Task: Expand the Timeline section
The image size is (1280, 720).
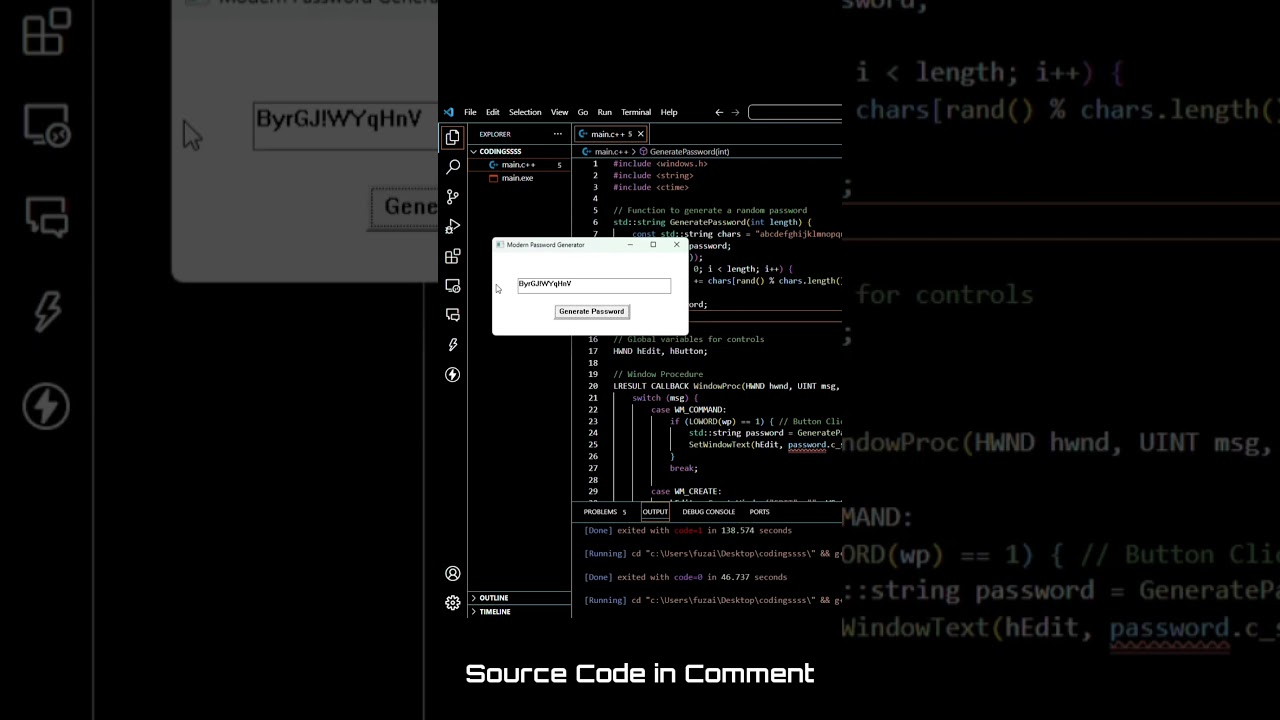Action: coord(519,611)
